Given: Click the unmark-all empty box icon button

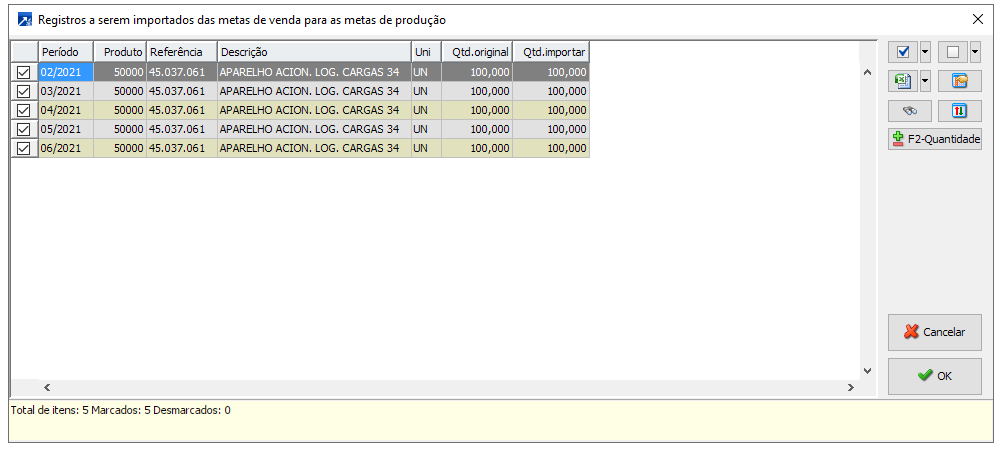Looking at the screenshot, I should 953,52.
